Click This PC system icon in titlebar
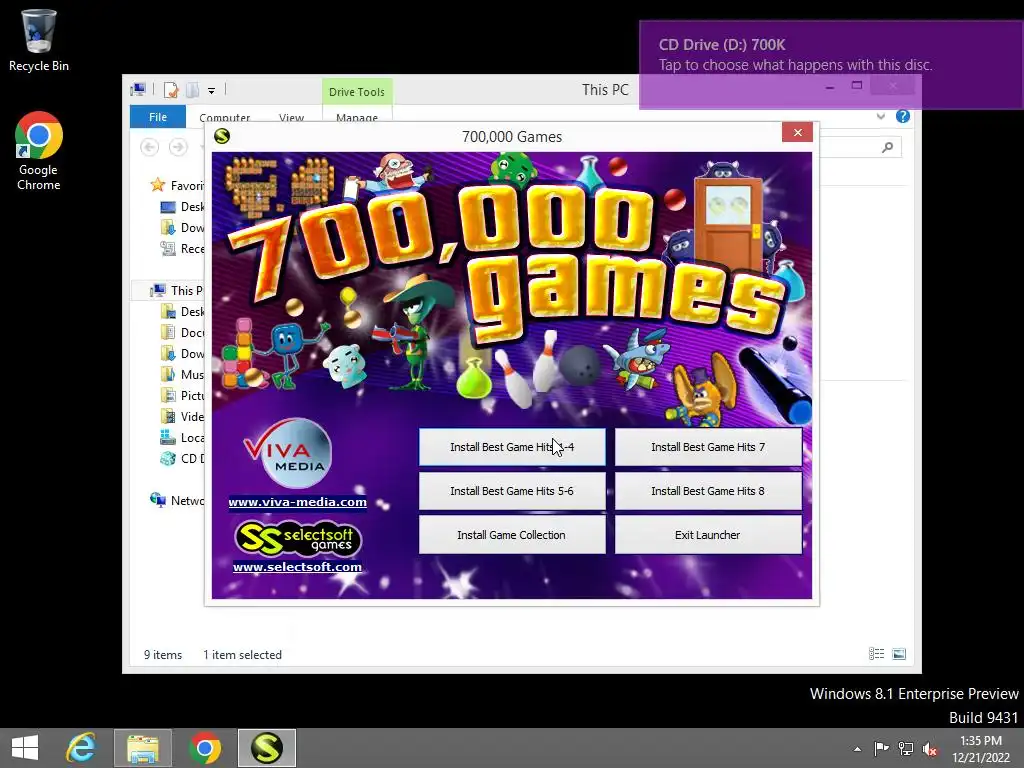This screenshot has width=1024, height=768. [x=138, y=89]
